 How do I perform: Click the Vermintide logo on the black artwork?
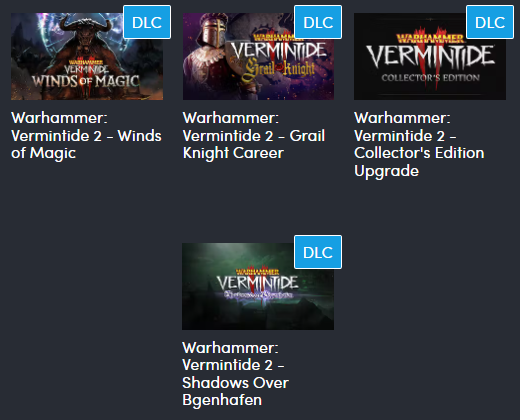[x=430, y=53]
